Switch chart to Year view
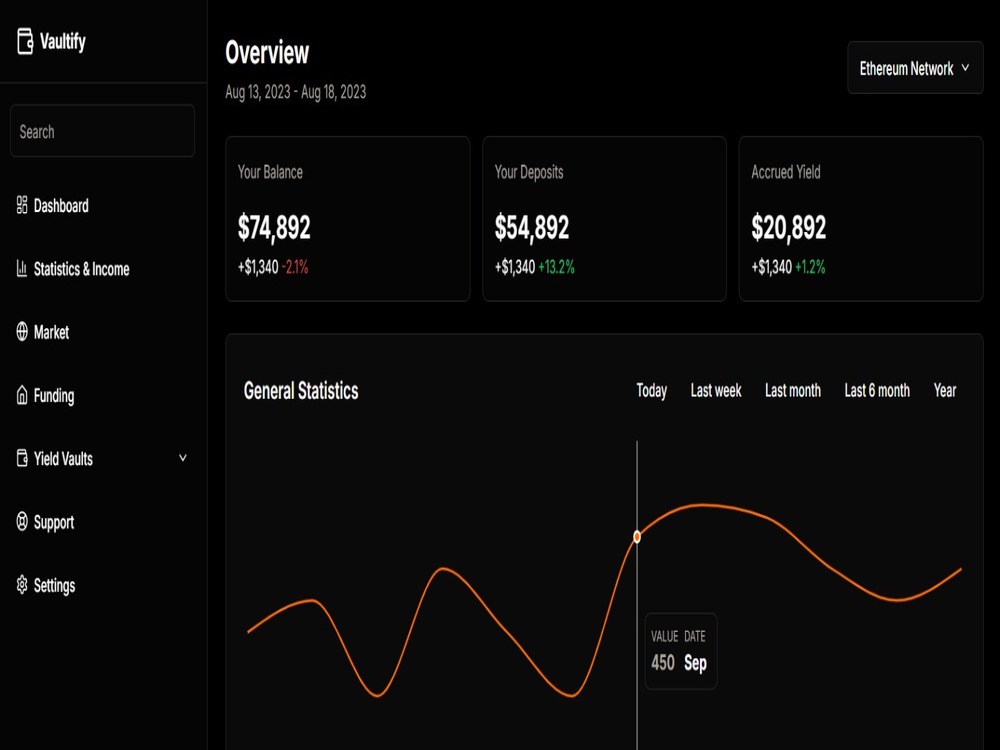 coord(945,390)
